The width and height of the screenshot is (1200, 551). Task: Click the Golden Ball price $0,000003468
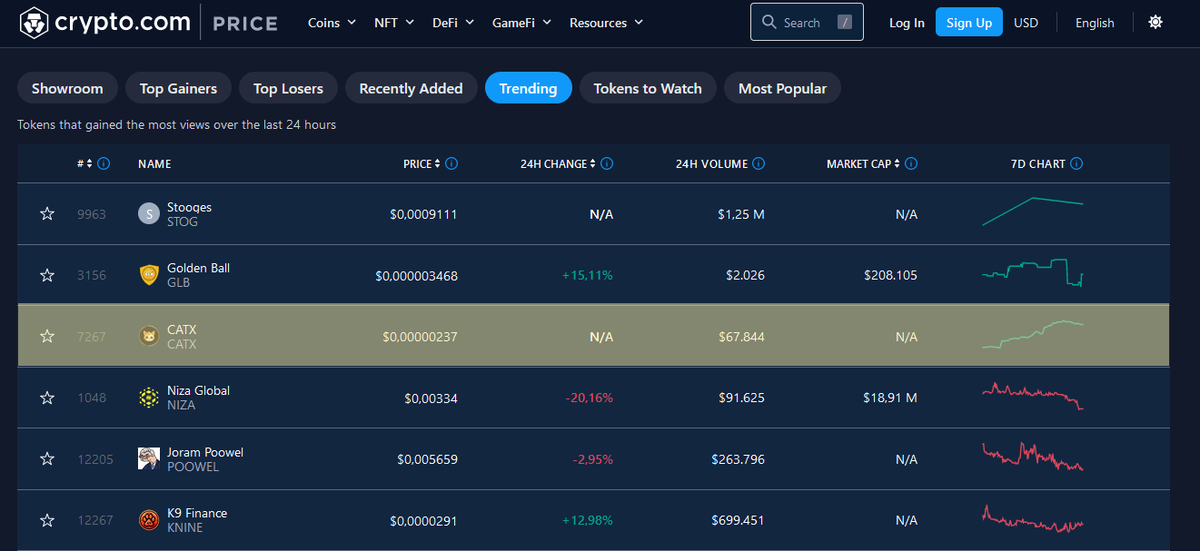tap(416, 275)
